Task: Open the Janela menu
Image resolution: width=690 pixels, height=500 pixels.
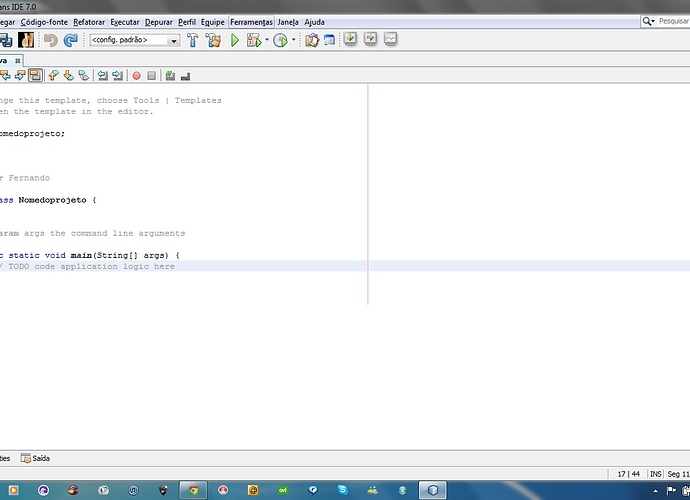Action: coord(288,22)
